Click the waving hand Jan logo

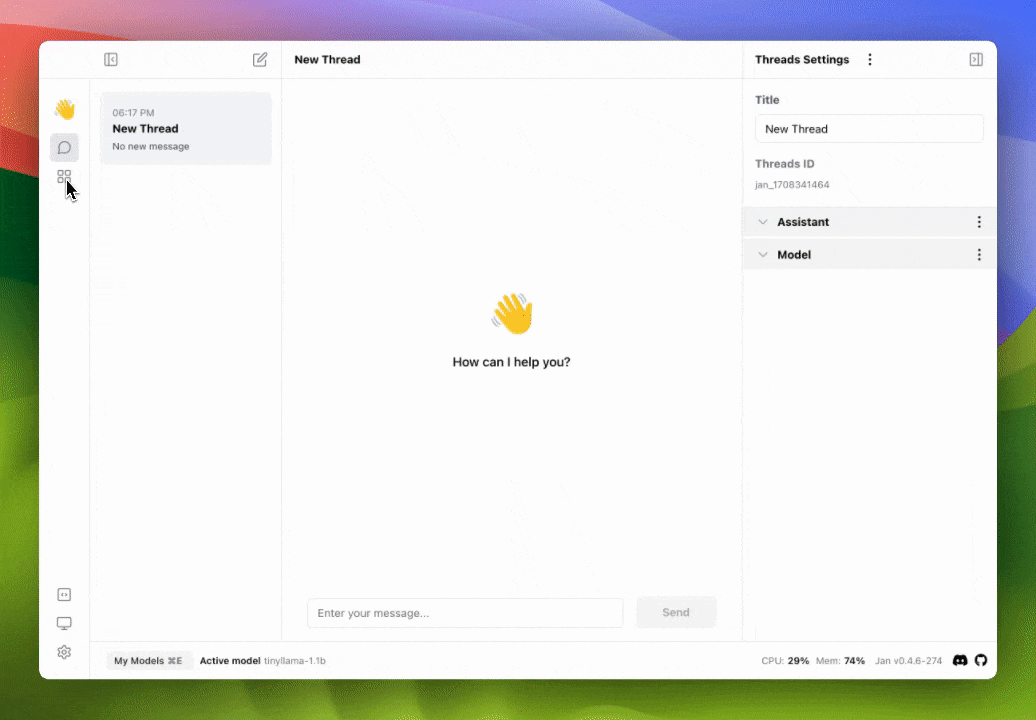coord(64,110)
